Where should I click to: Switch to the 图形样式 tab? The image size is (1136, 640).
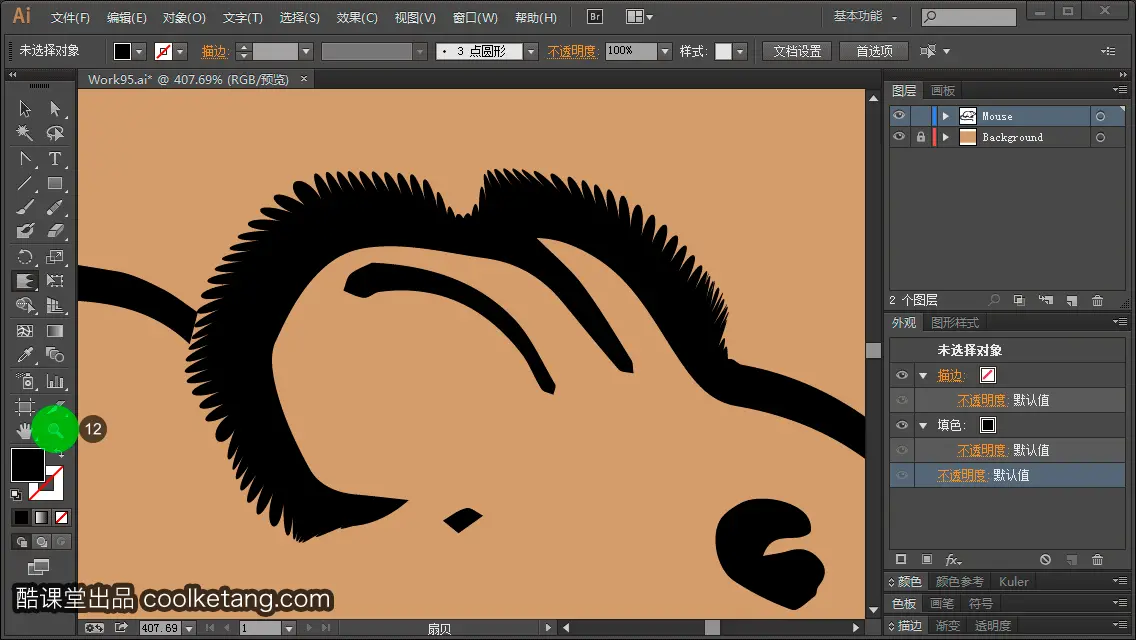click(x=955, y=323)
